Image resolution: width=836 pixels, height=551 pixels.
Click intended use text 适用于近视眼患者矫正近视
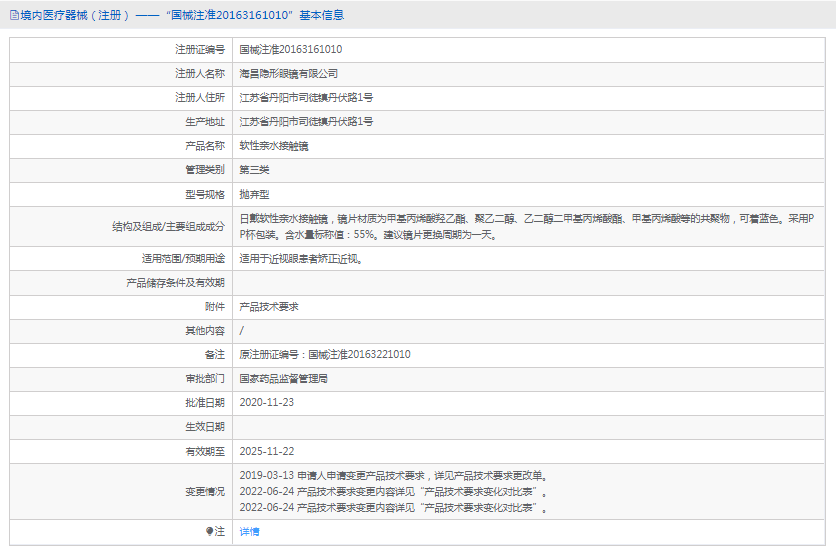(300, 258)
